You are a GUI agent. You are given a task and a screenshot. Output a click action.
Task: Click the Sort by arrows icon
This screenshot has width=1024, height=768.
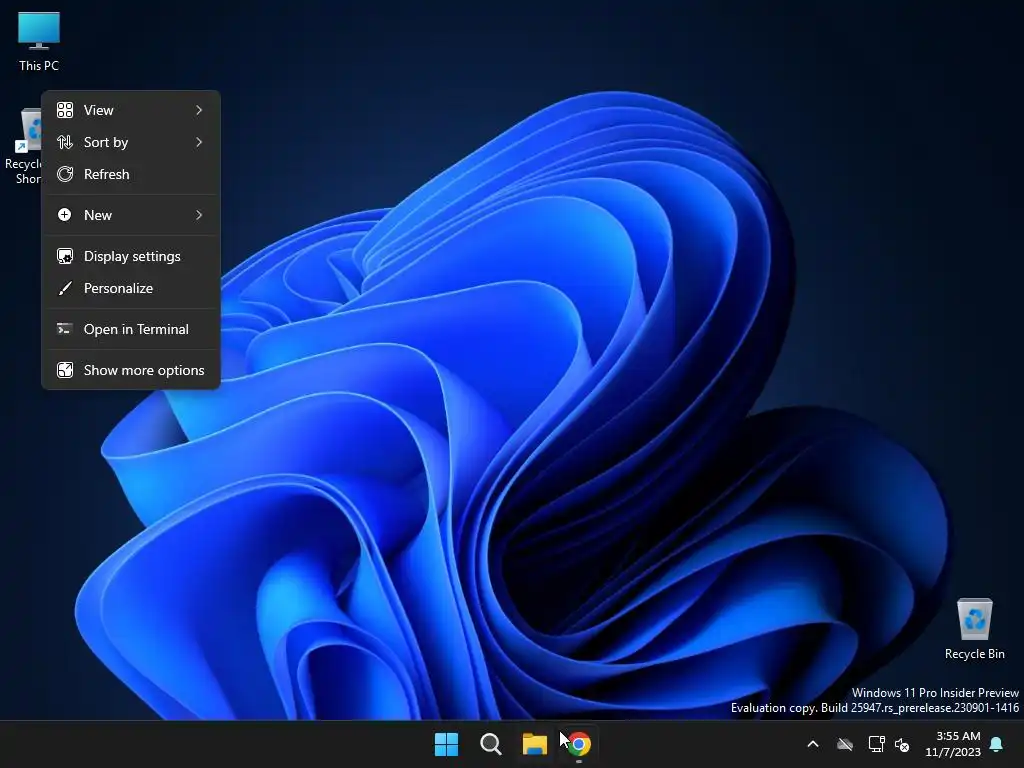click(65, 142)
